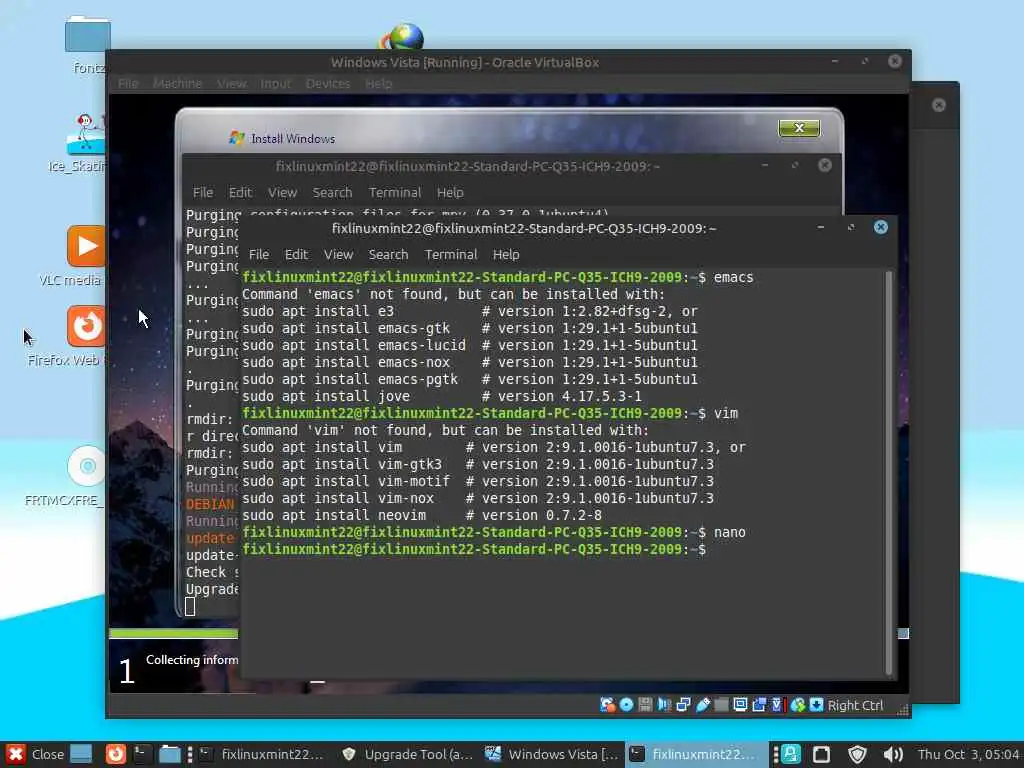The height and width of the screenshot is (768, 1024).
Task: Open Terminal menu in front terminal
Action: click(x=451, y=255)
